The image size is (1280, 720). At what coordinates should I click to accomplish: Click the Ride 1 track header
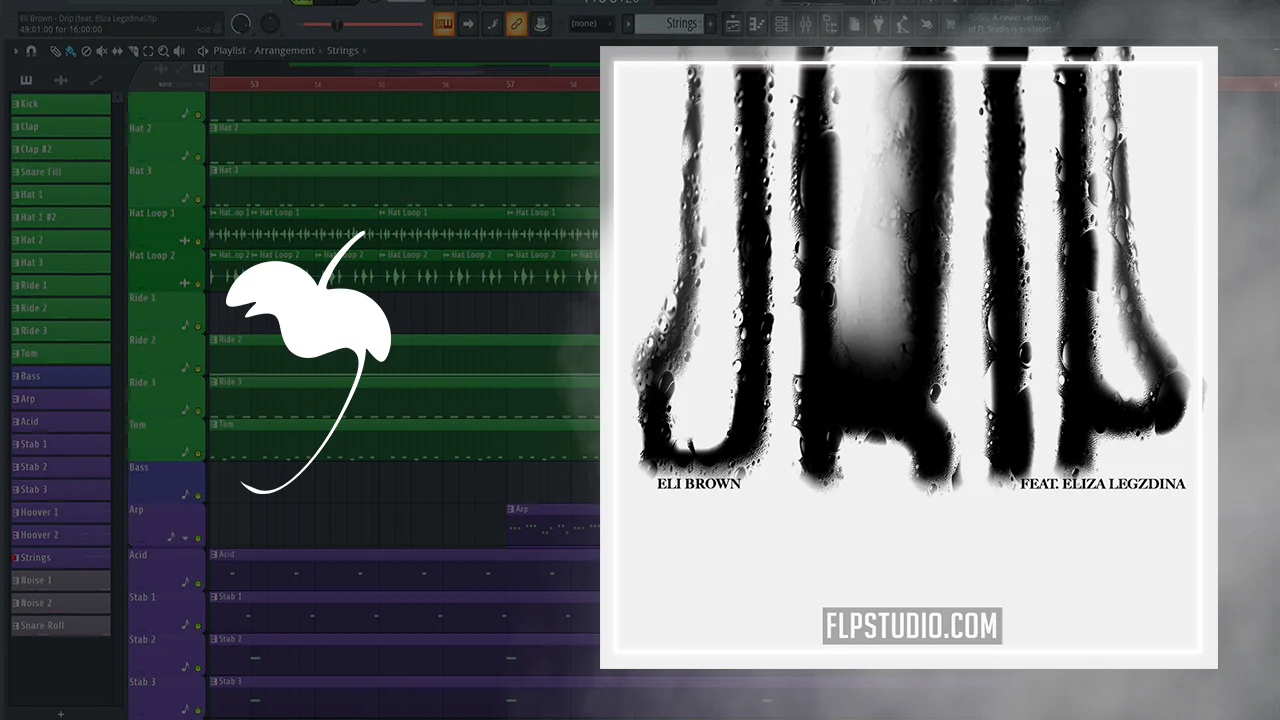167,313
